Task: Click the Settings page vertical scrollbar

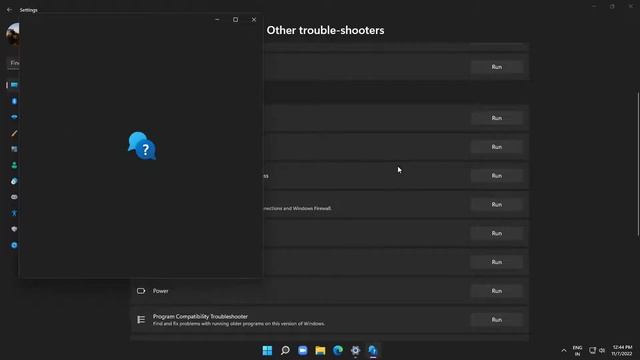Action: click(x=638, y=164)
